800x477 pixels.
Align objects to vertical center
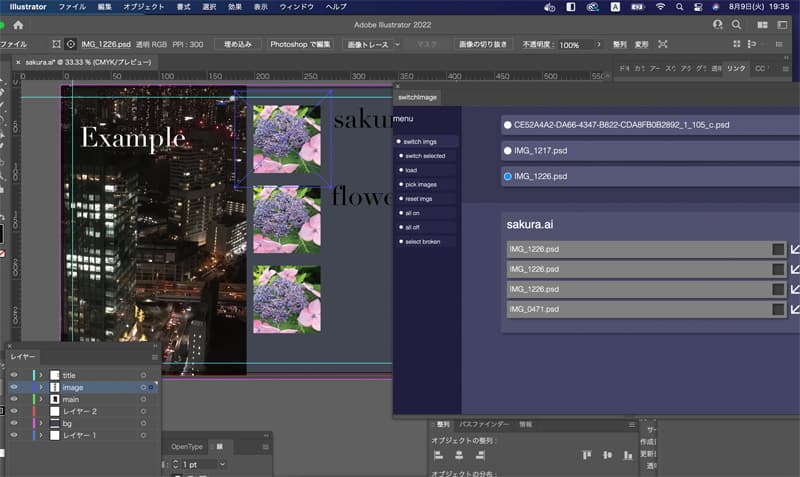click(607, 455)
